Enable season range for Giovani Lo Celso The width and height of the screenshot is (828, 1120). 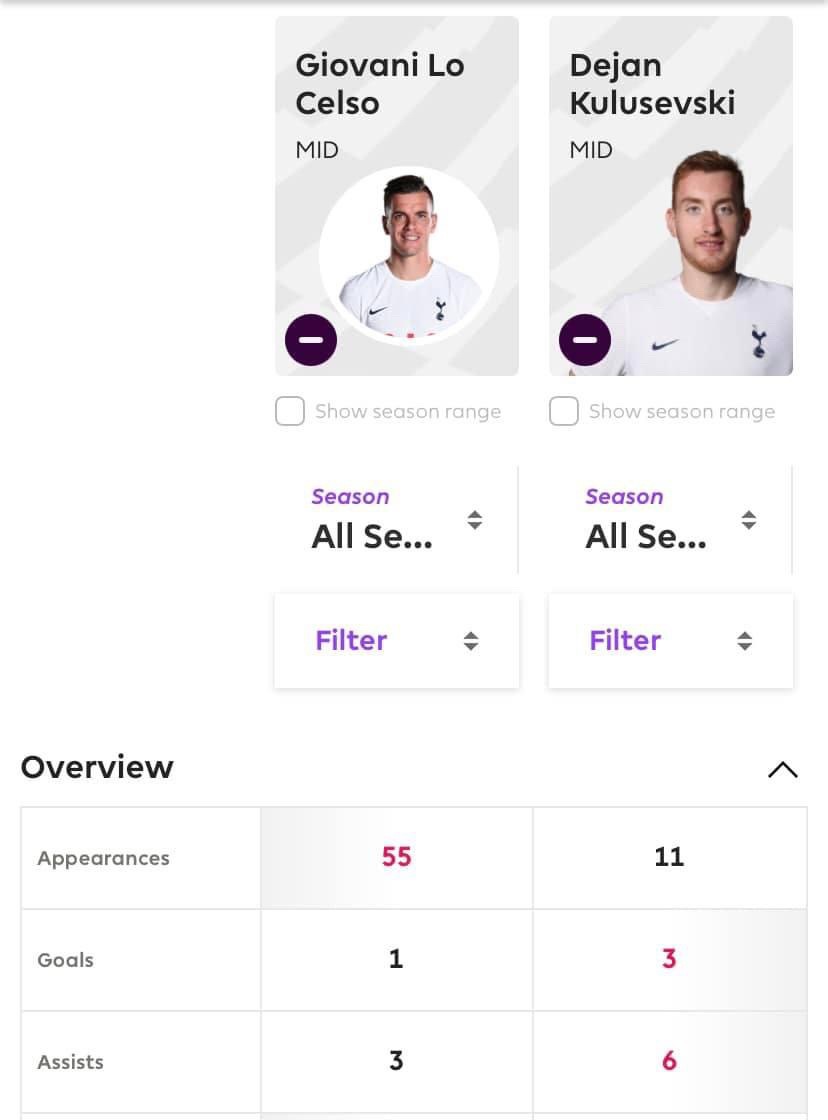click(x=290, y=411)
